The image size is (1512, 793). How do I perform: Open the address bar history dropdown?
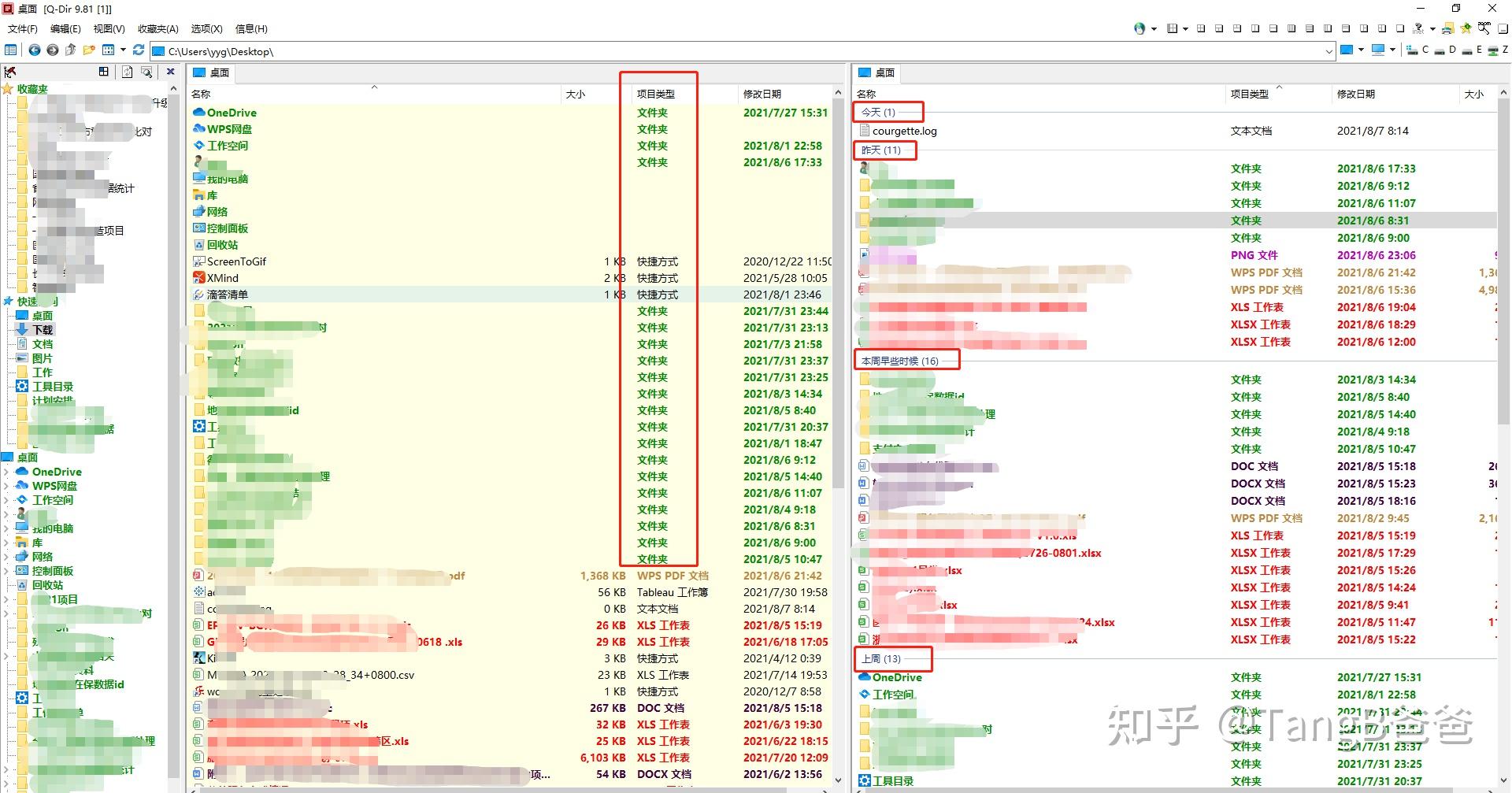click(1329, 51)
